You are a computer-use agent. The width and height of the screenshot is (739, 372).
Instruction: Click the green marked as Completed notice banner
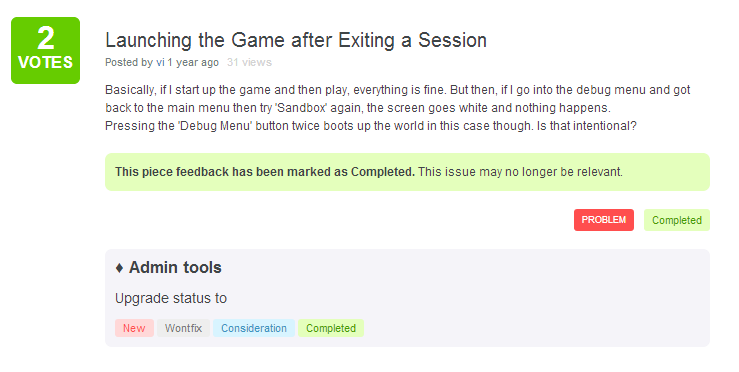(x=407, y=172)
